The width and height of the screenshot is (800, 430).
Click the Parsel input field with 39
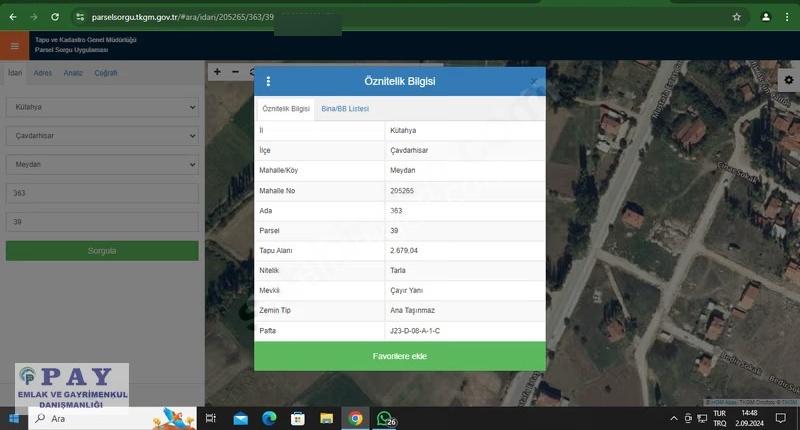102,222
